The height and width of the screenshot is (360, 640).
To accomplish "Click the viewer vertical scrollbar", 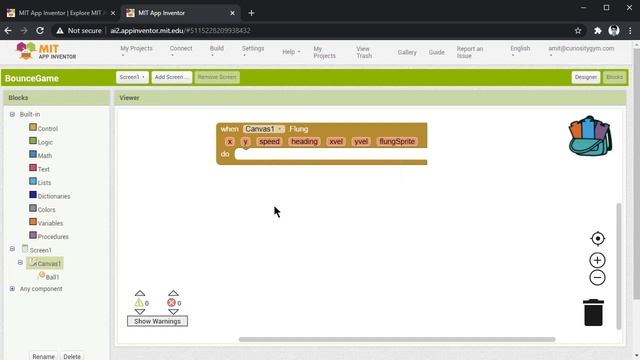I will [619, 266].
